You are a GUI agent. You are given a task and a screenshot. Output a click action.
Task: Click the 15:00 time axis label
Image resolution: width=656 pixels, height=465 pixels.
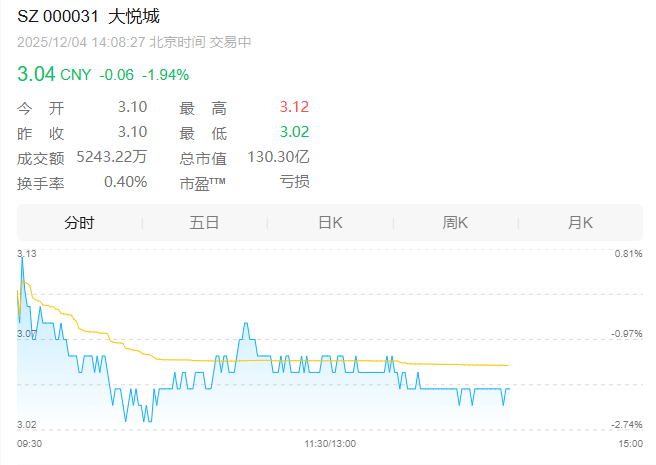coord(630,444)
